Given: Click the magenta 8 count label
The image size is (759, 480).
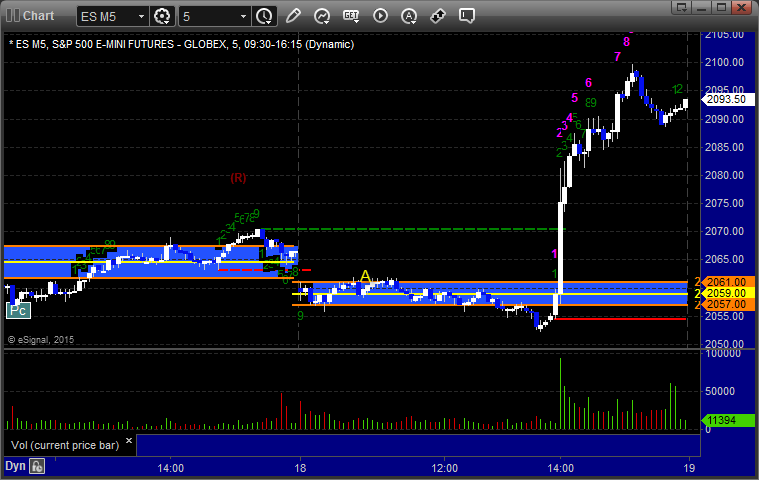Looking at the screenshot, I should tap(626, 42).
